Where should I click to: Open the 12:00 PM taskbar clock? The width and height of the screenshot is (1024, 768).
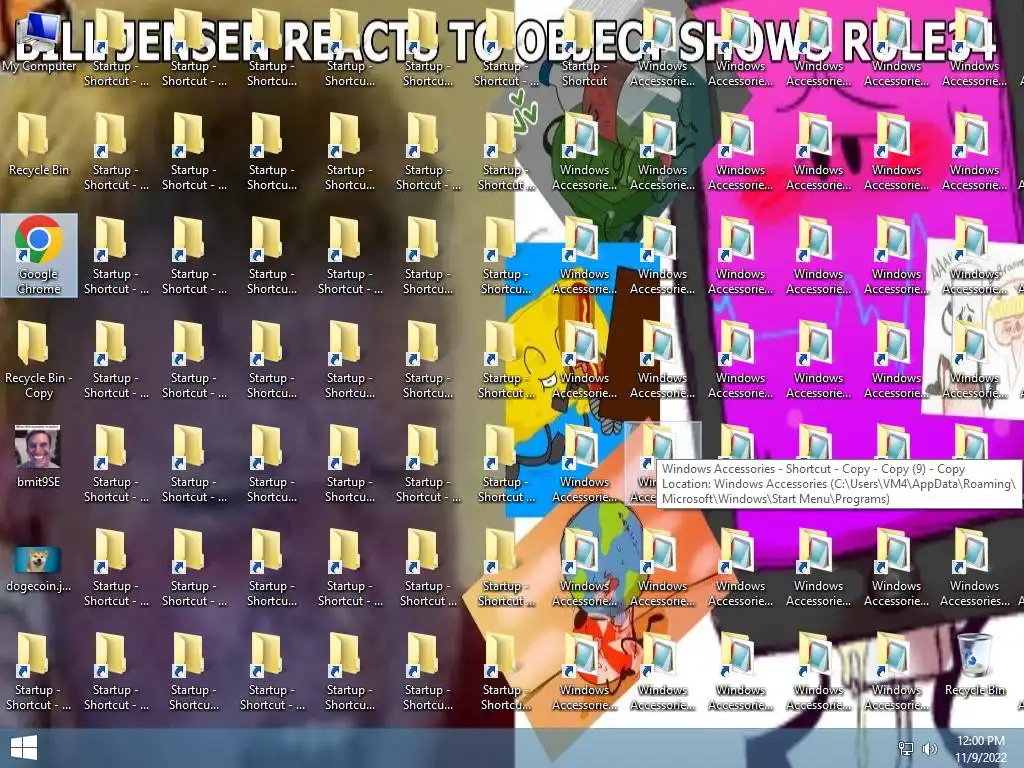(x=980, y=748)
